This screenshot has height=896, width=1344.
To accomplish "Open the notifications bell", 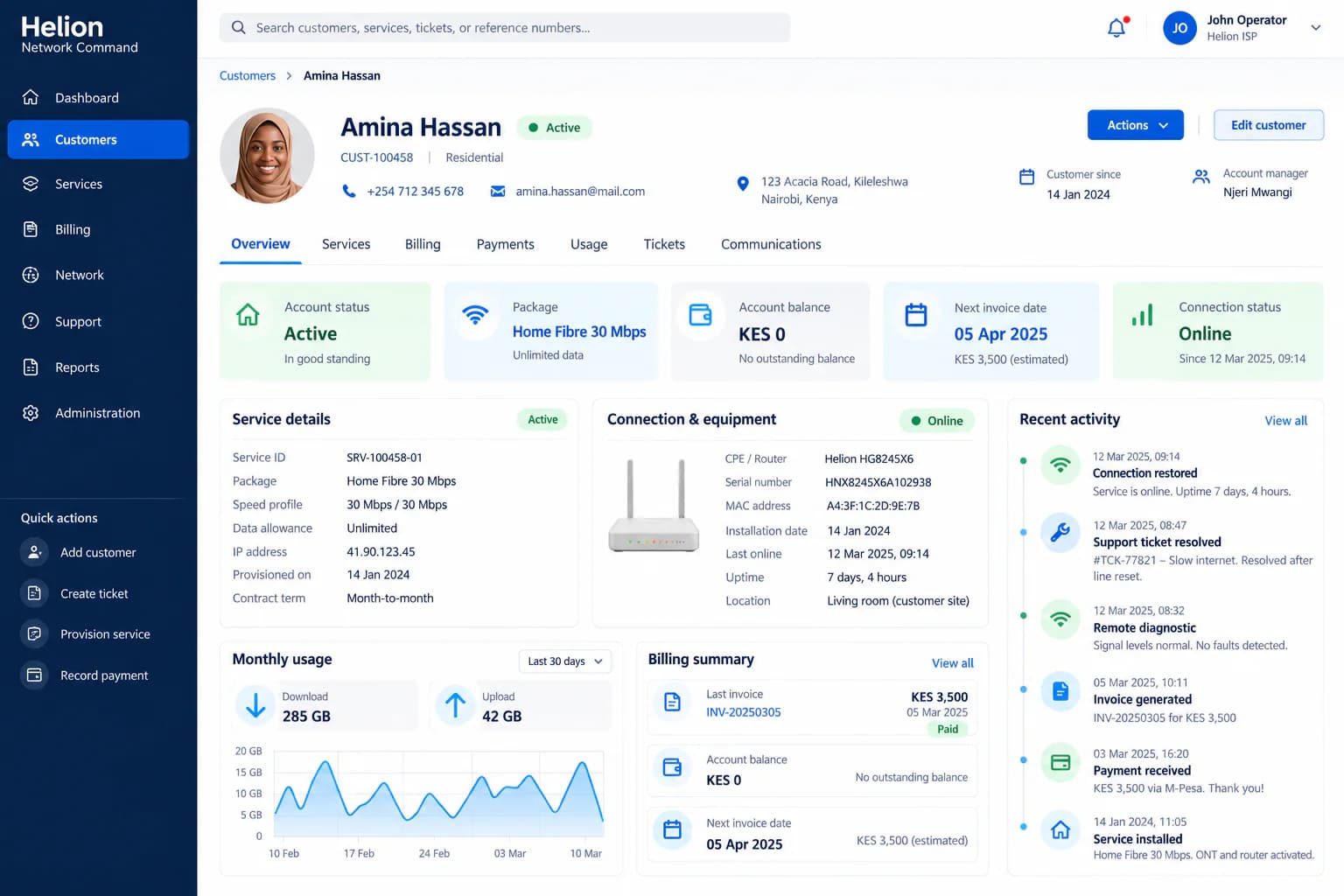I will point(1117,27).
